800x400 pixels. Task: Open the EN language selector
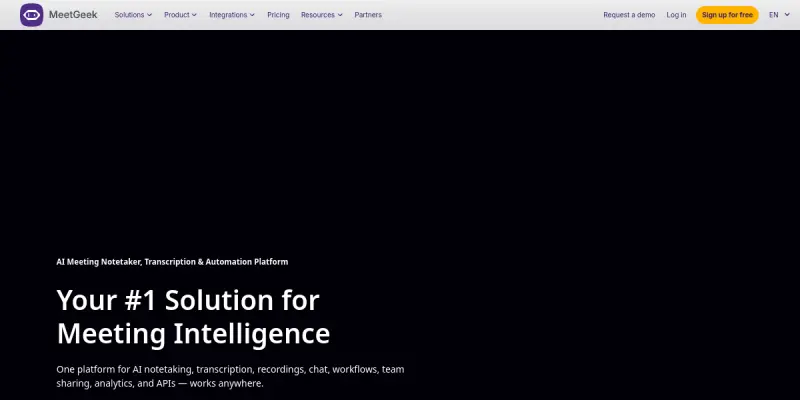(x=780, y=15)
